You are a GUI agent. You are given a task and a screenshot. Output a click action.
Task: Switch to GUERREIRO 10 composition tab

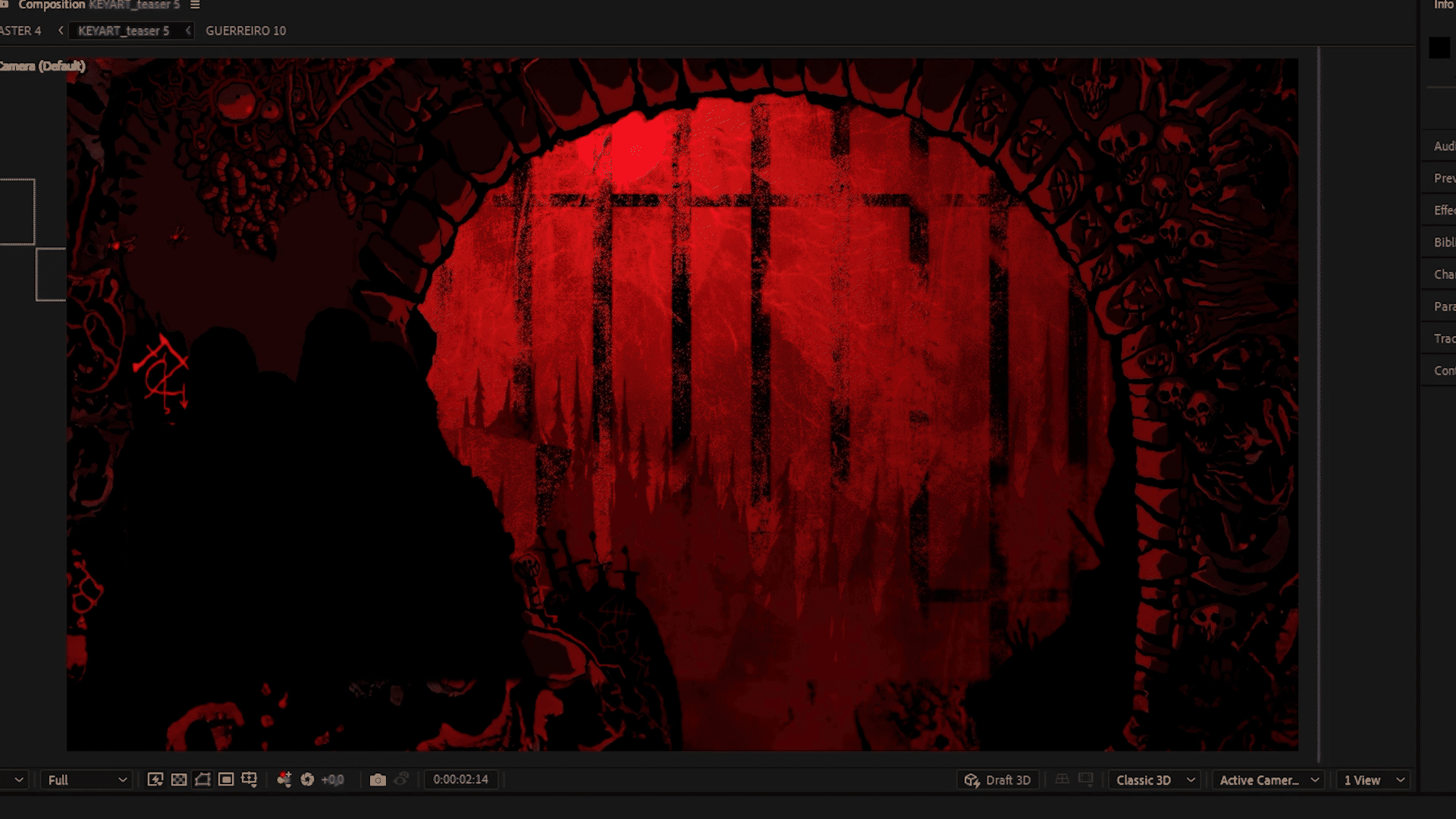[x=246, y=30]
